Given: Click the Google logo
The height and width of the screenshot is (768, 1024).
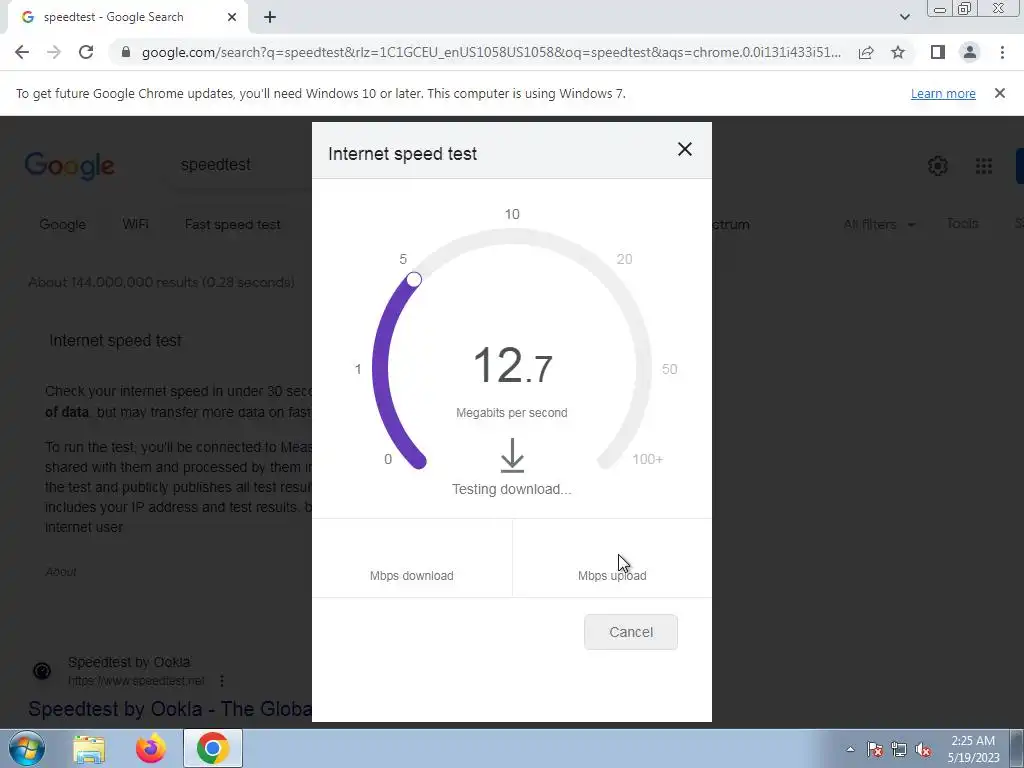Looking at the screenshot, I should click(x=70, y=166).
